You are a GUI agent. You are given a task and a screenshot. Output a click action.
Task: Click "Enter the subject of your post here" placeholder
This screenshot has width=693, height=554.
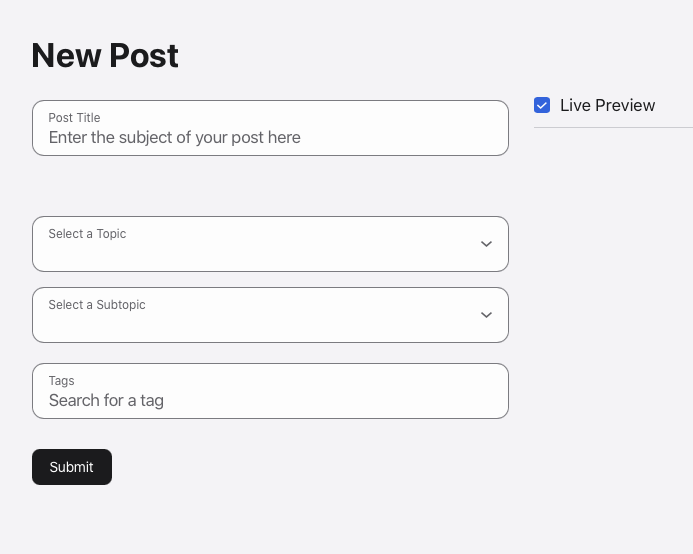174,138
